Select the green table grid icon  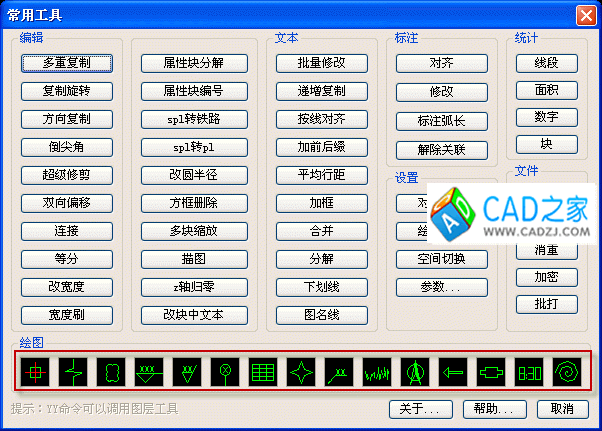coord(263,373)
